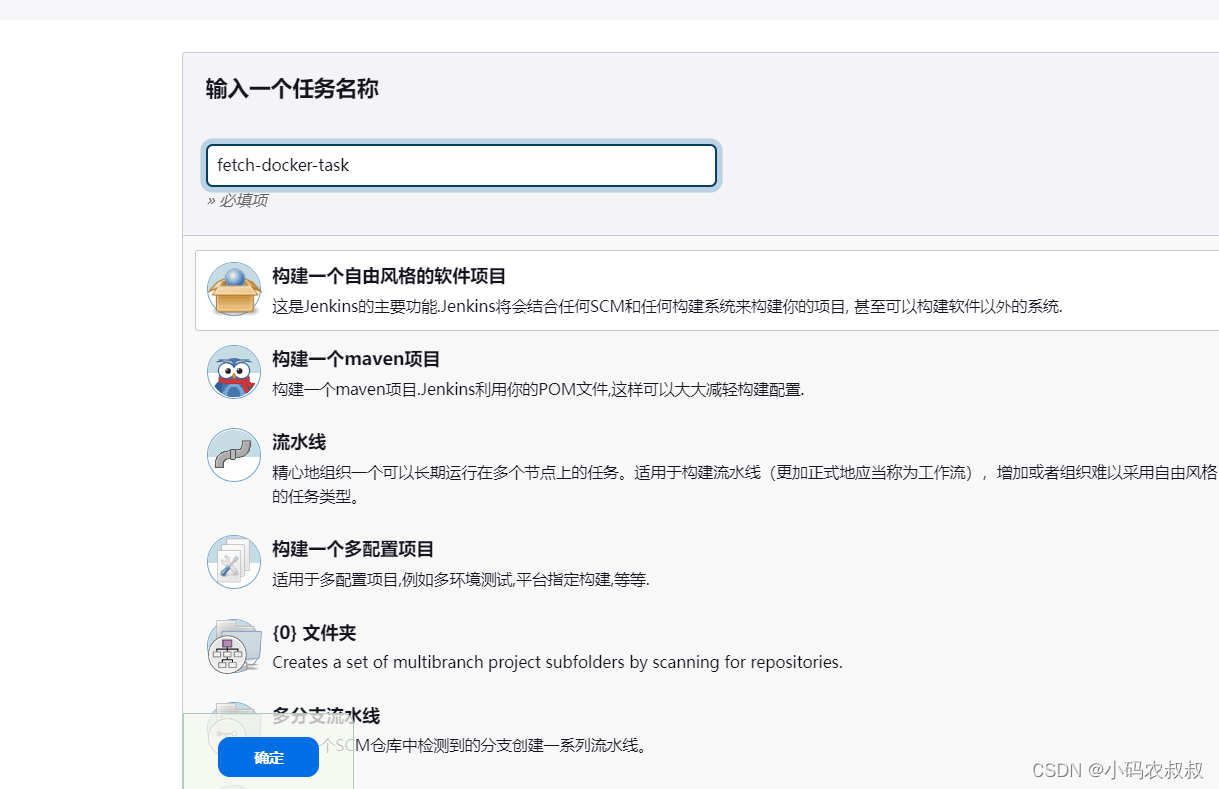Click the {0} 文件夹 folder icon
This screenshot has width=1219, height=789.
tap(234, 646)
